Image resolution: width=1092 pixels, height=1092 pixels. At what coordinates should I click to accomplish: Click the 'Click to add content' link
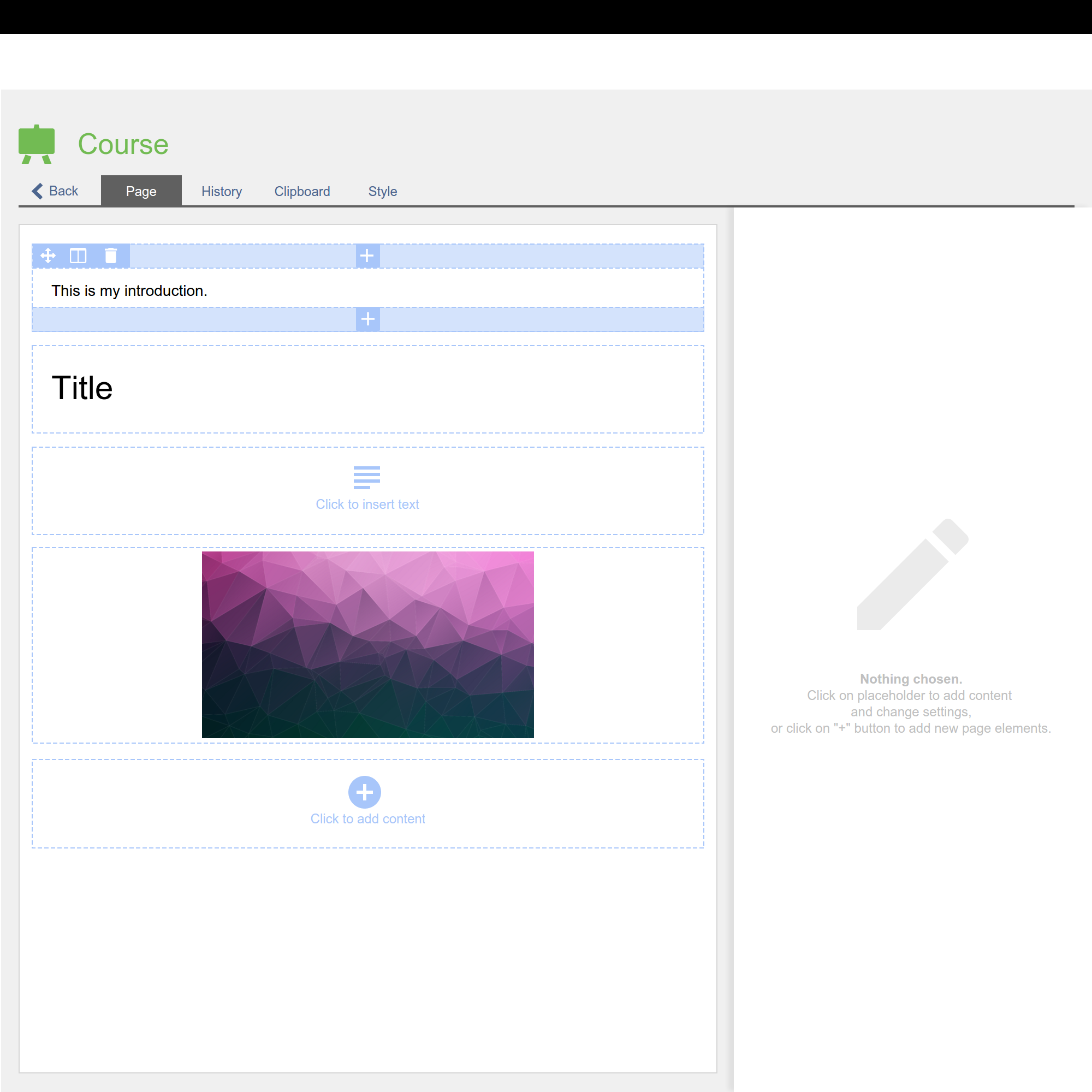point(367,818)
